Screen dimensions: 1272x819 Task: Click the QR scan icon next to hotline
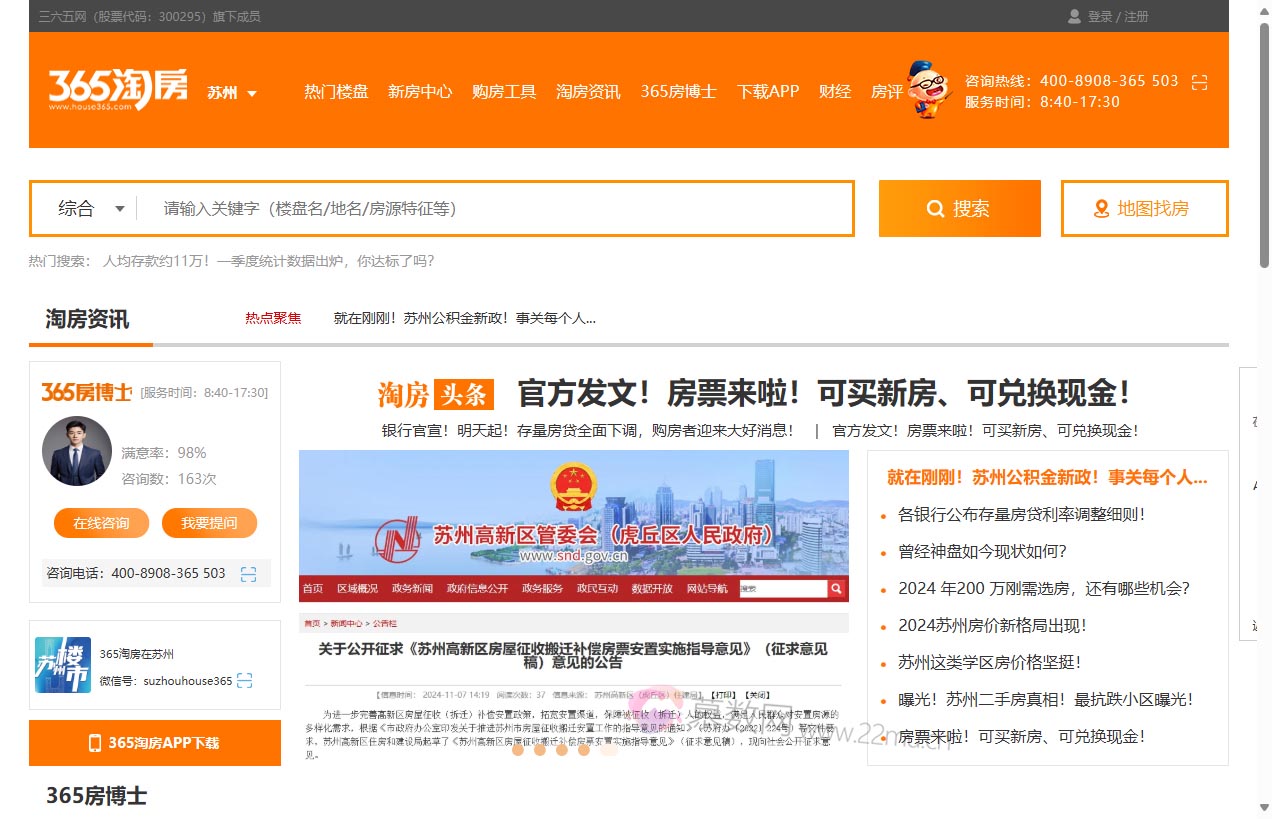(1200, 82)
